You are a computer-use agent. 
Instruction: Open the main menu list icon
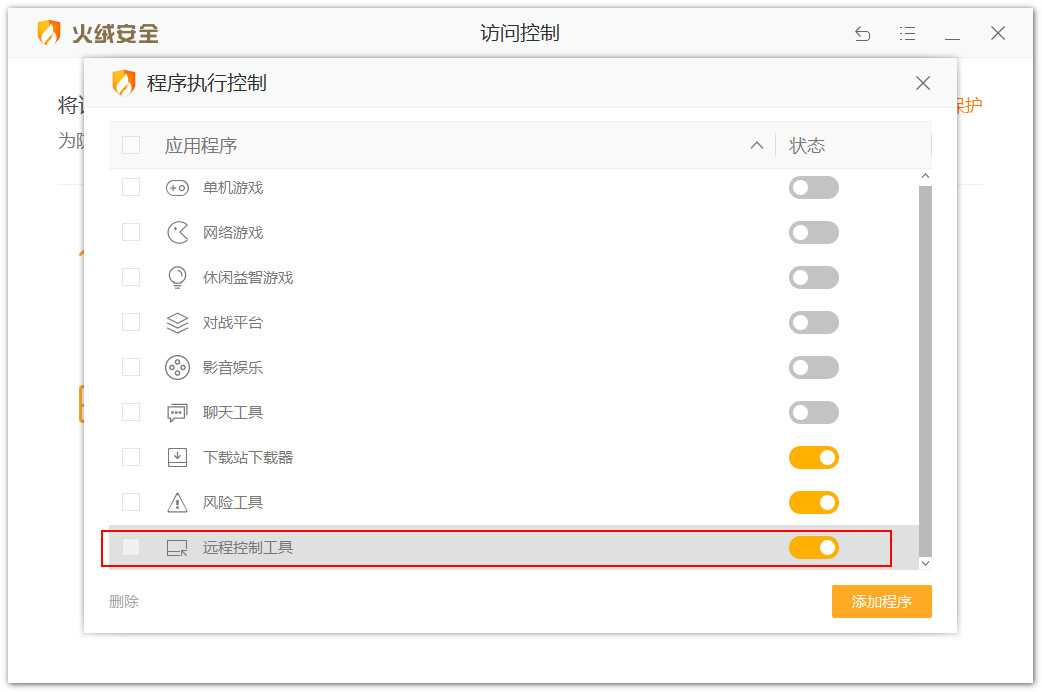coord(907,34)
